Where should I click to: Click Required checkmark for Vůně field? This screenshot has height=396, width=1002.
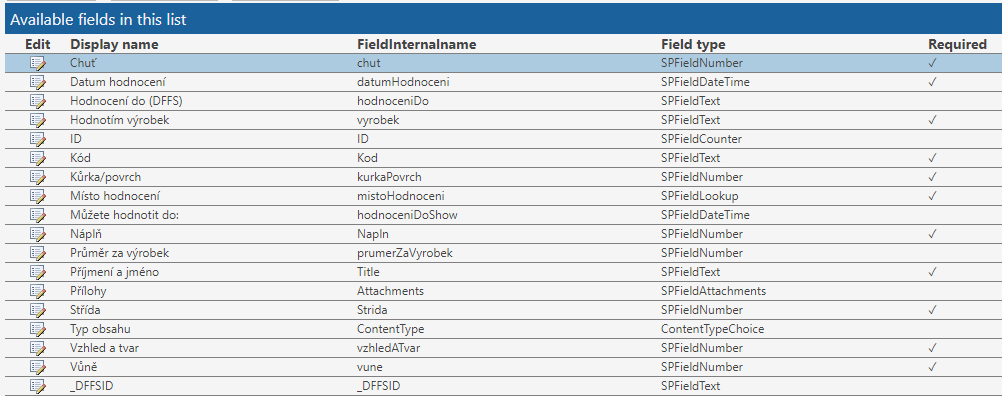coord(932,367)
